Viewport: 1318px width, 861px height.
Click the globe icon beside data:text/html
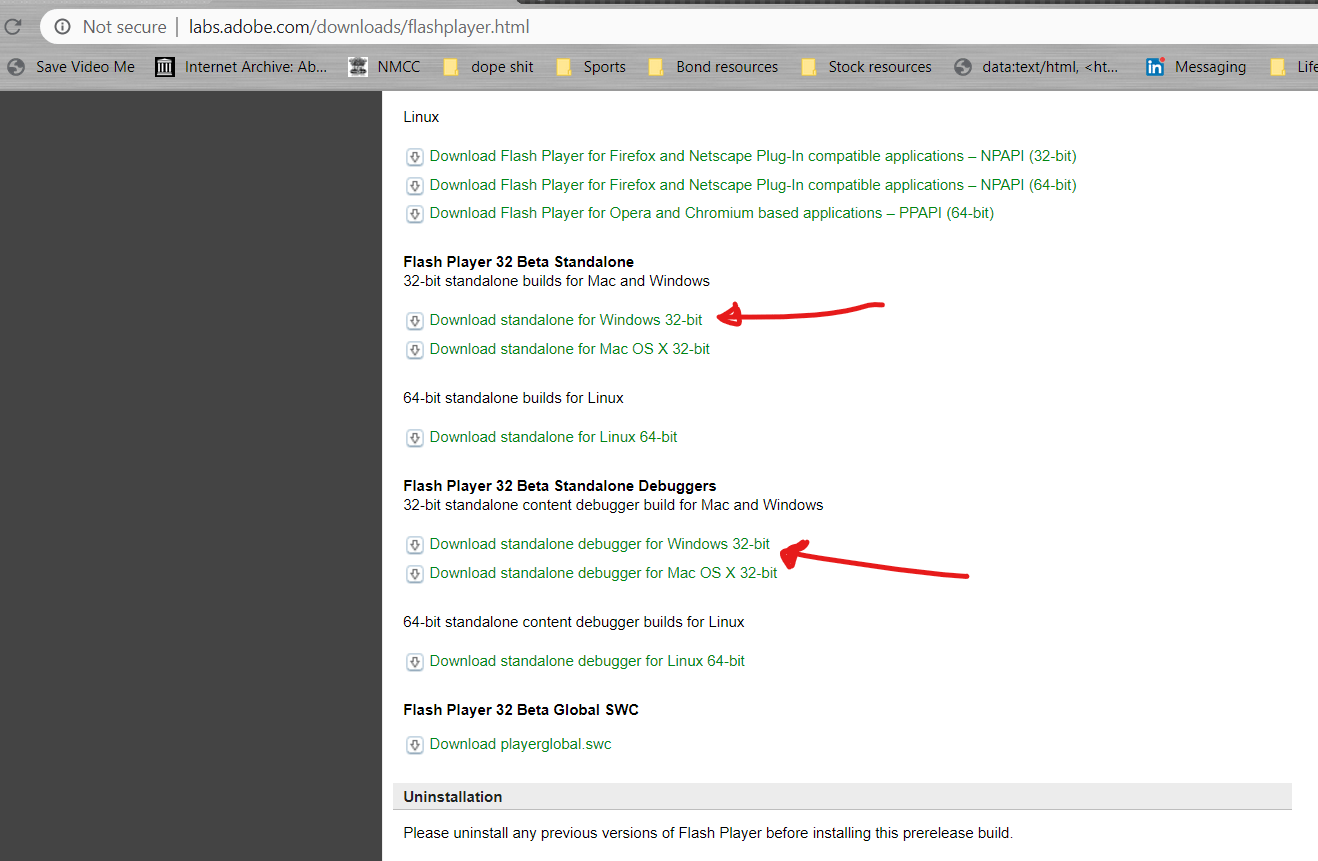963,67
